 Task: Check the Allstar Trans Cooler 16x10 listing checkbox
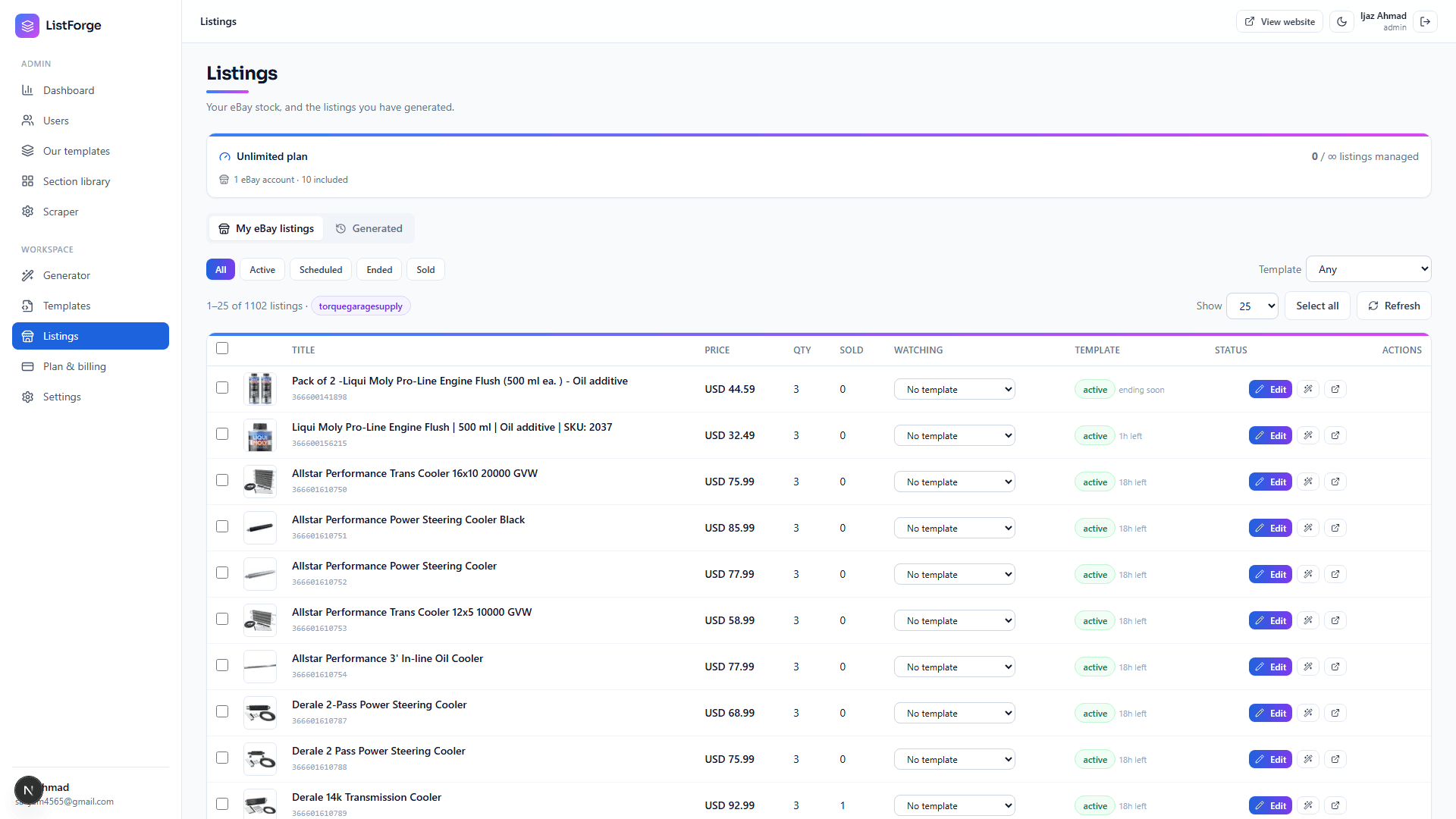click(222, 480)
